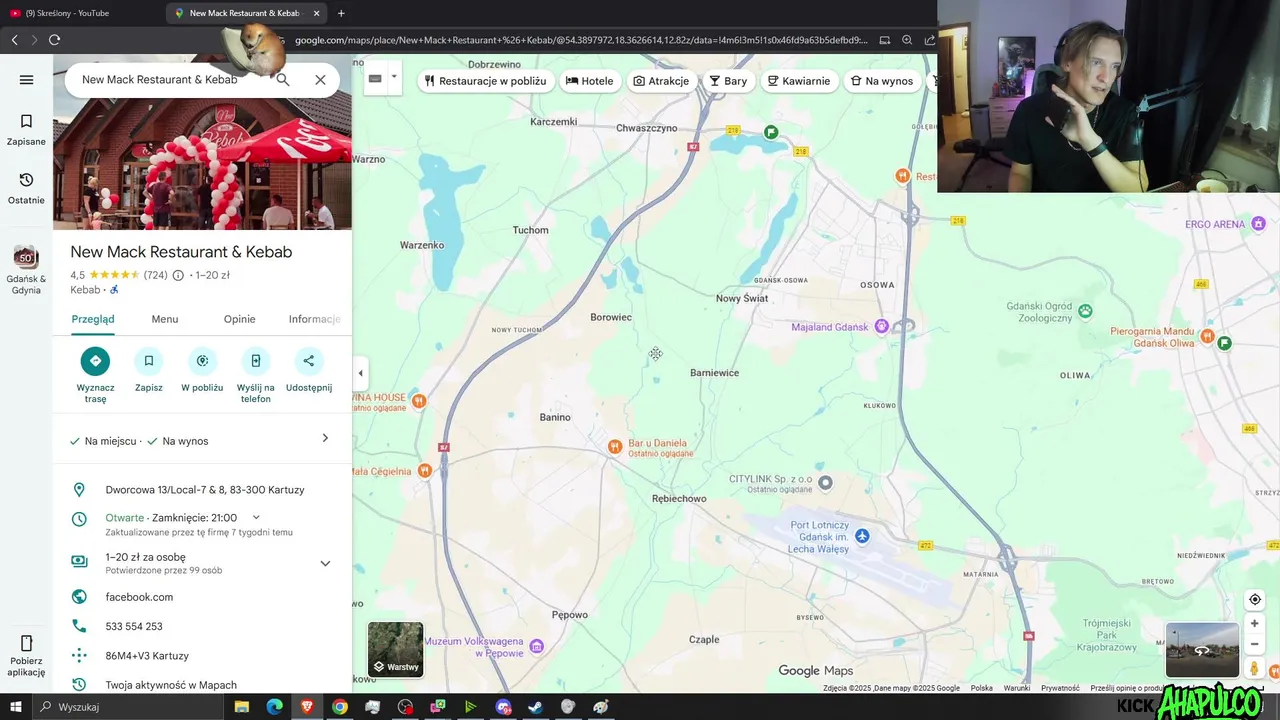
Task: Collapse the side panel with arrow handle
Action: pos(360,373)
